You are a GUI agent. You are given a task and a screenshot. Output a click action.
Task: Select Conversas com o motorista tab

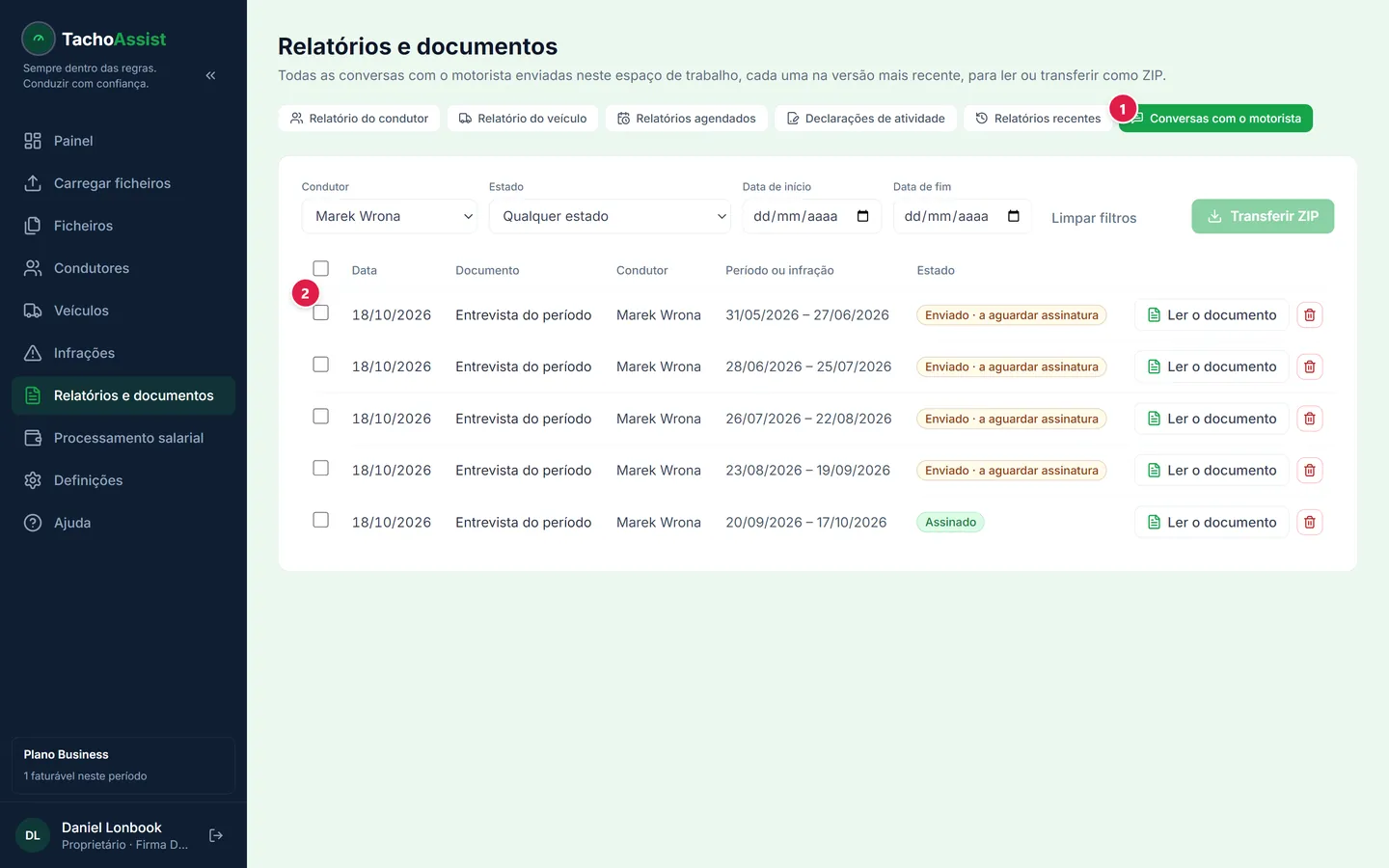point(1215,119)
